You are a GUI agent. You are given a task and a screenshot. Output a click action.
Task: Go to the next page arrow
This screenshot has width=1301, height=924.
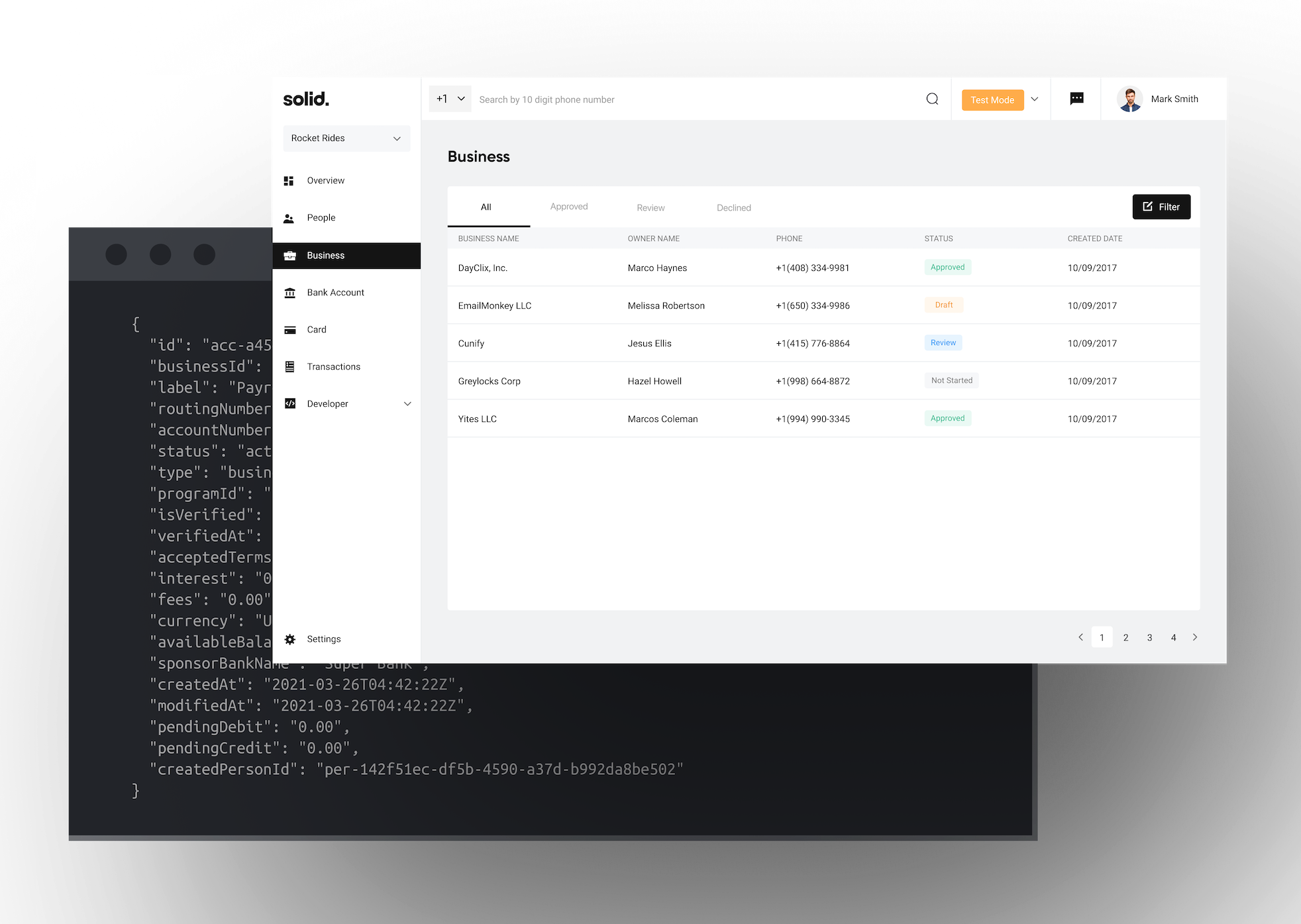click(x=1195, y=637)
